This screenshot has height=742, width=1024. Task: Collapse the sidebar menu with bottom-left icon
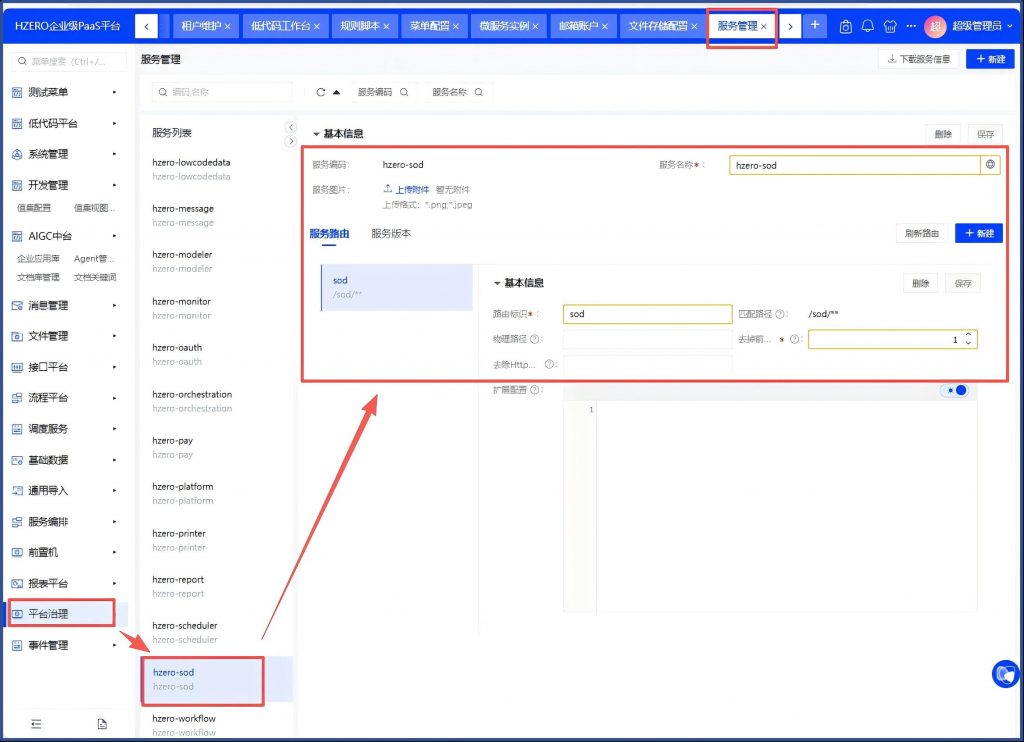coord(36,723)
